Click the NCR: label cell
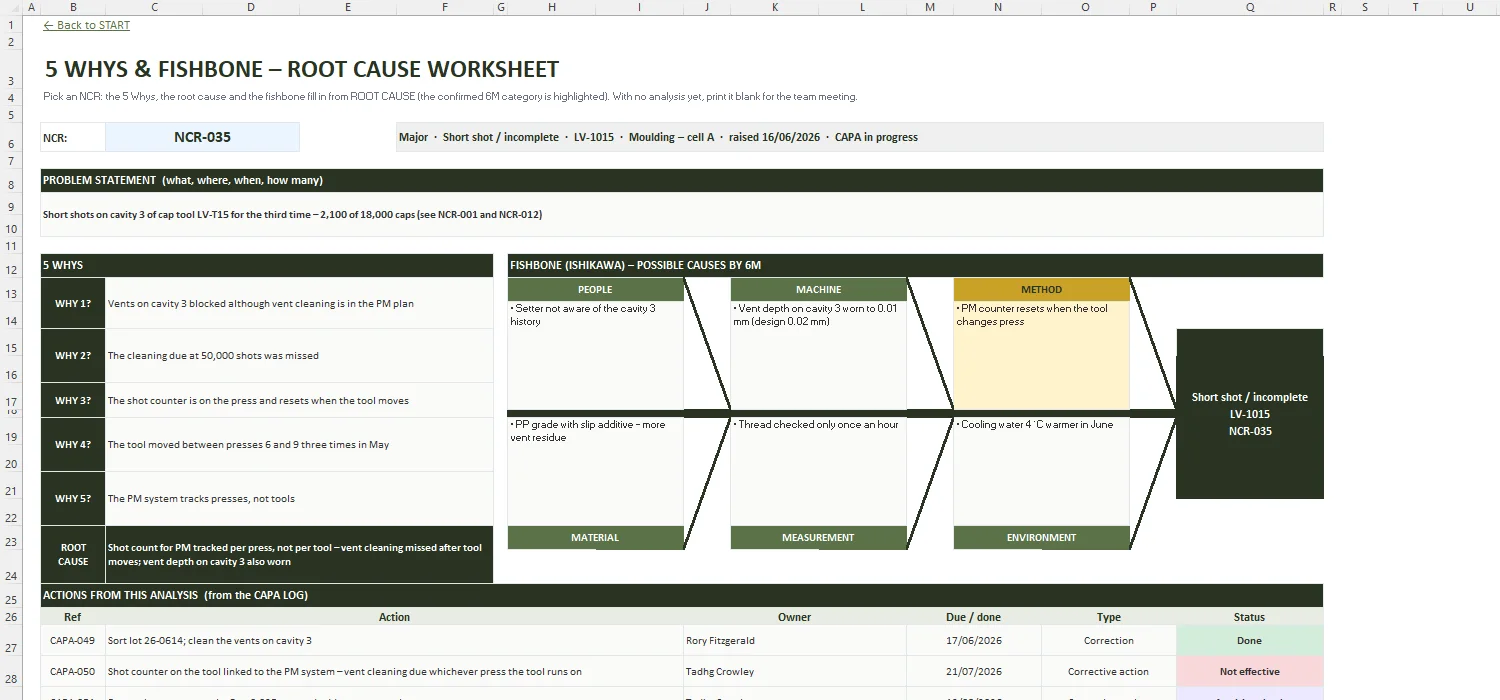Screen dimensions: 1500x700 [x=73, y=137]
